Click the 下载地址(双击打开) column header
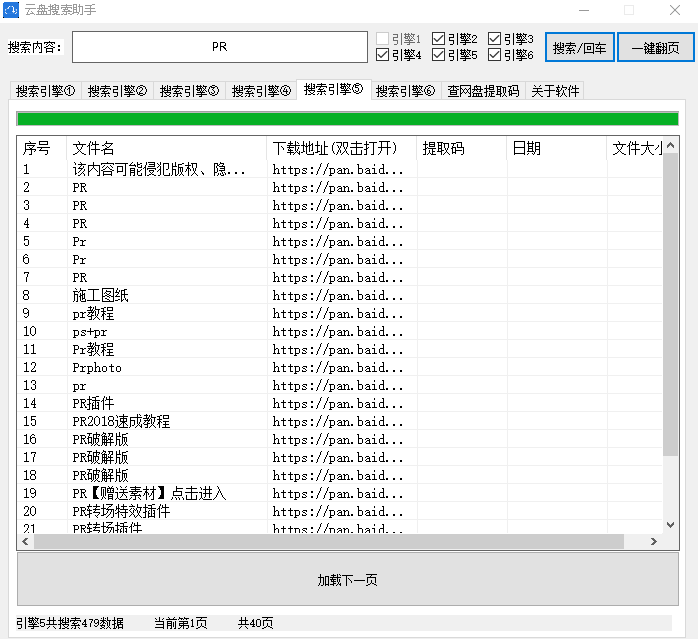 pos(342,148)
